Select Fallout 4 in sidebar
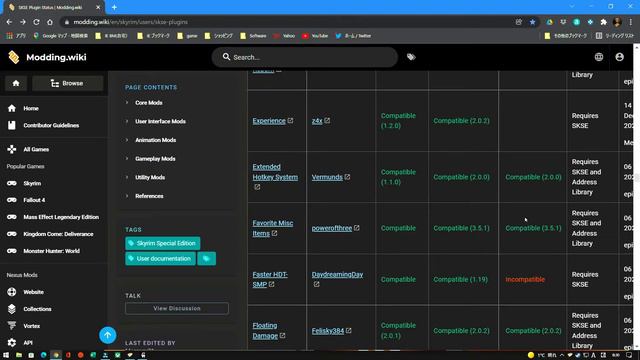Viewport: 640px width, 360px height. click(x=34, y=200)
